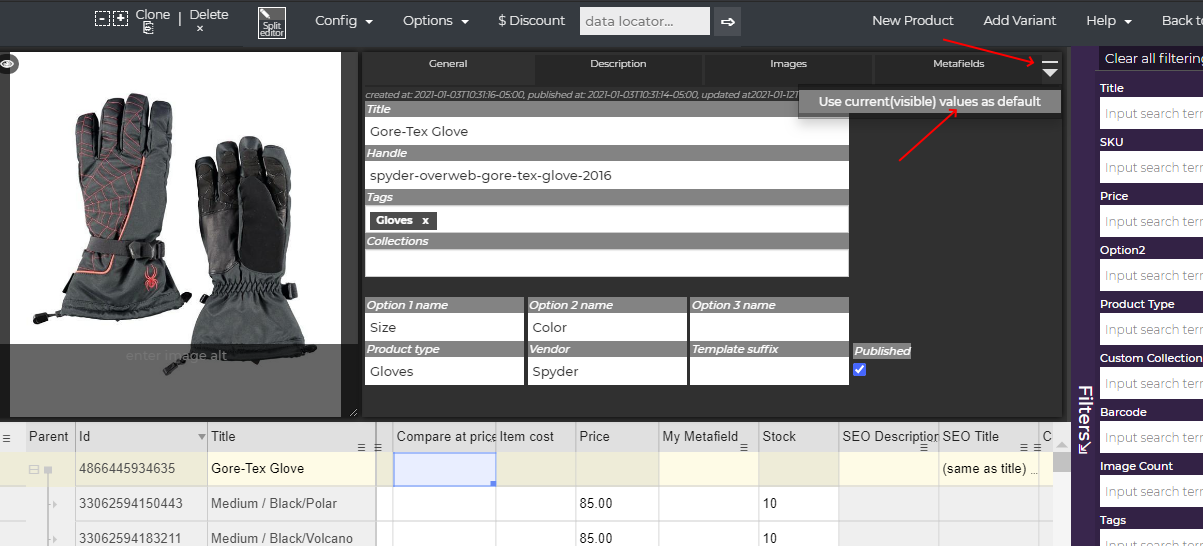Screen dimensions: 1203x546
Task: Collapse the Gore-Tex Glove parent row
Action: (33, 469)
